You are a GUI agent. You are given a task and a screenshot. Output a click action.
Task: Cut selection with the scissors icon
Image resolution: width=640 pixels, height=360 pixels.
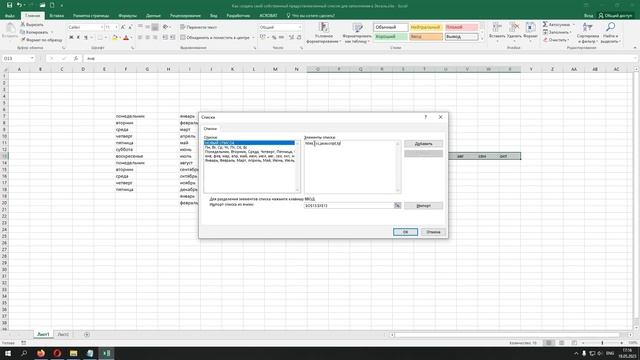click(x=23, y=24)
